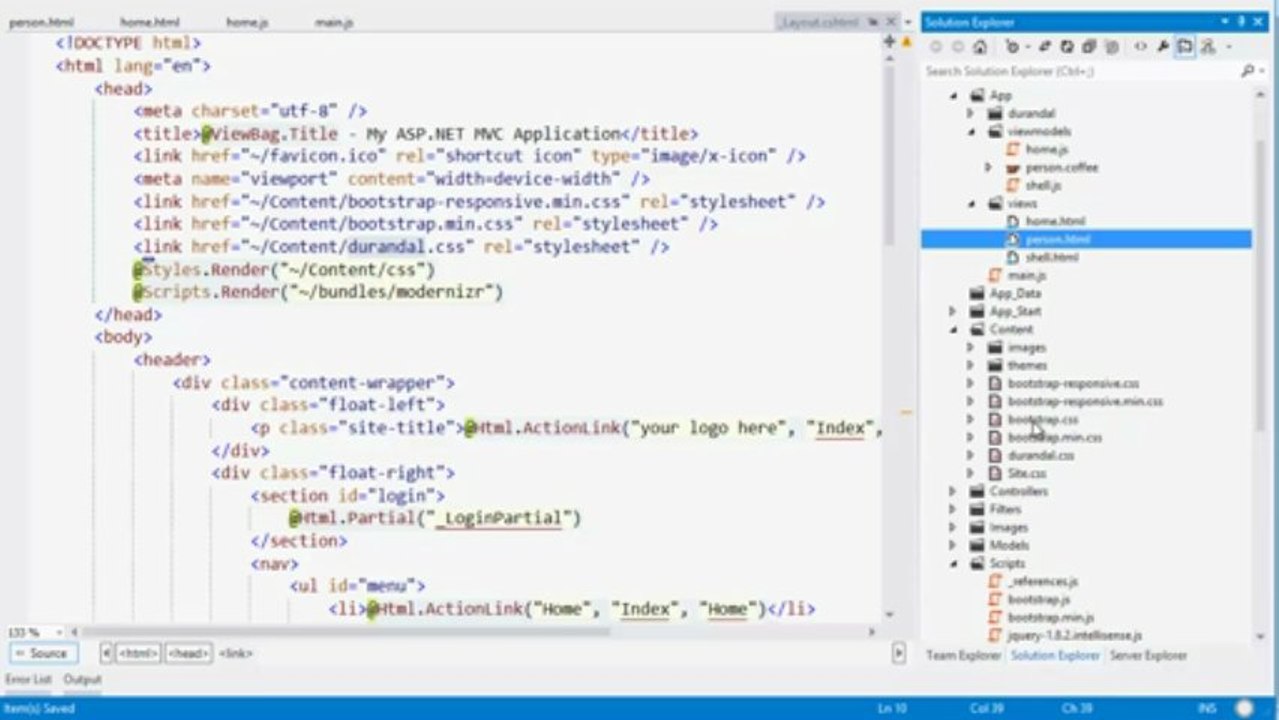Viewport: 1279px width, 720px height.
Task: Click the Collapse All icon in Solution Explorer
Action: point(1089,47)
